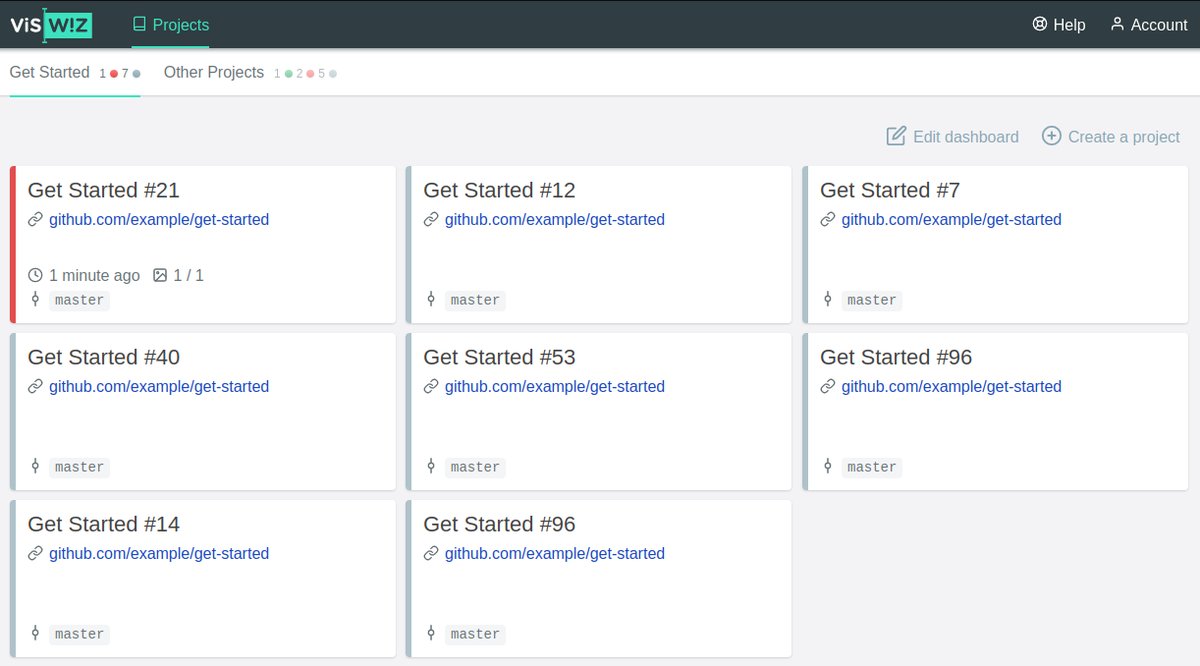Click the Edit dashboard pencil icon

point(896,136)
